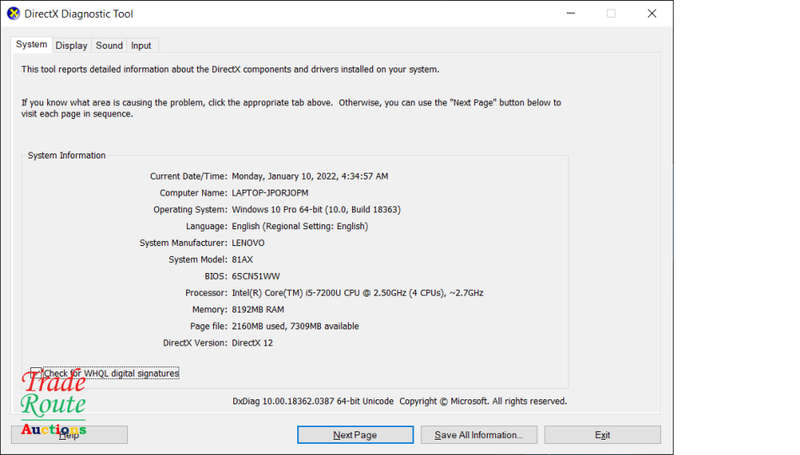Click the DirectX Diagnostic Tool title icon
Image resolution: width=800 pixels, height=455 pixels.
pos(13,14)
